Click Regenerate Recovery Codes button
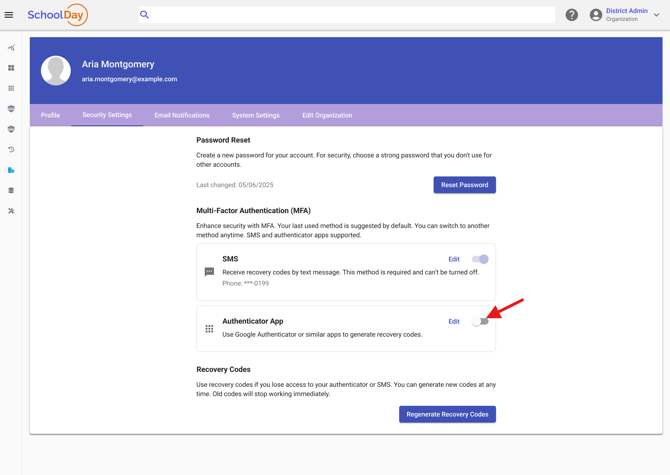Screen dimensions: 670x475 (x=447, y=414)
